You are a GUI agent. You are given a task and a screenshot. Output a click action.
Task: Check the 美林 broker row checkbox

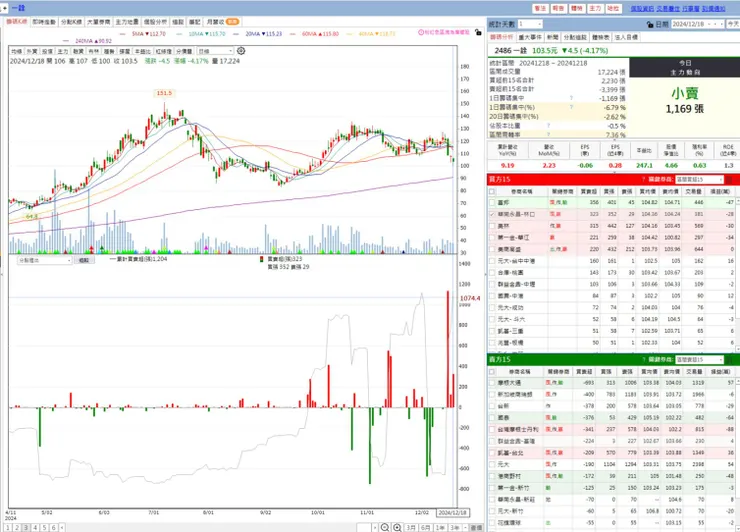(x=492, y=226)
